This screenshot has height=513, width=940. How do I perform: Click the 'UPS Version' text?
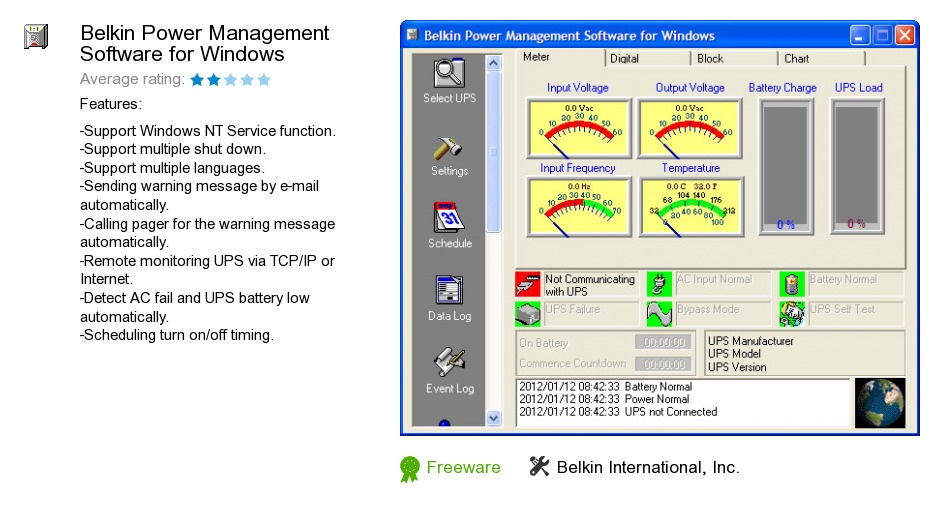737,367
